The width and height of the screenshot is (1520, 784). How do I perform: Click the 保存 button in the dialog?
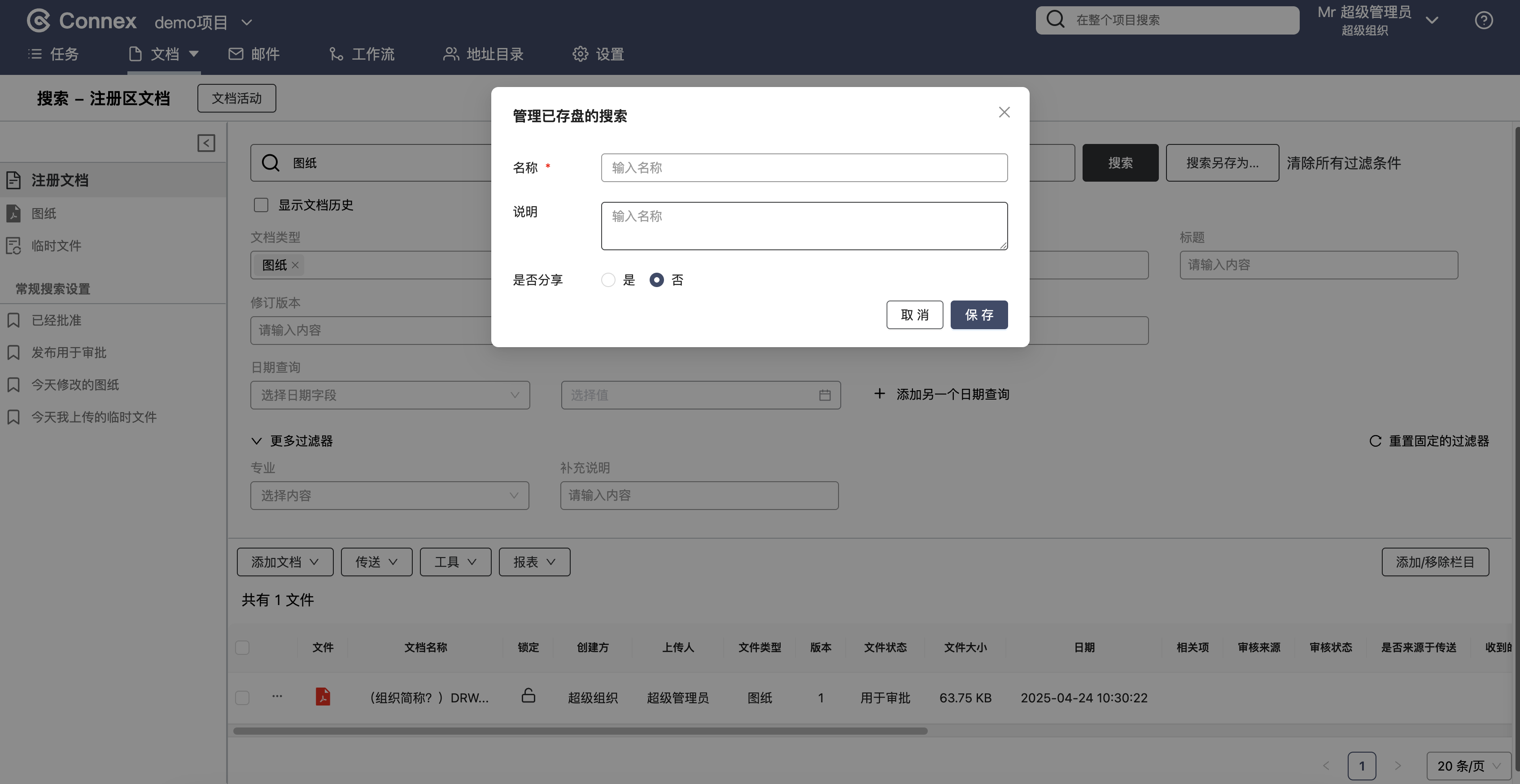[x=978, y=314]
